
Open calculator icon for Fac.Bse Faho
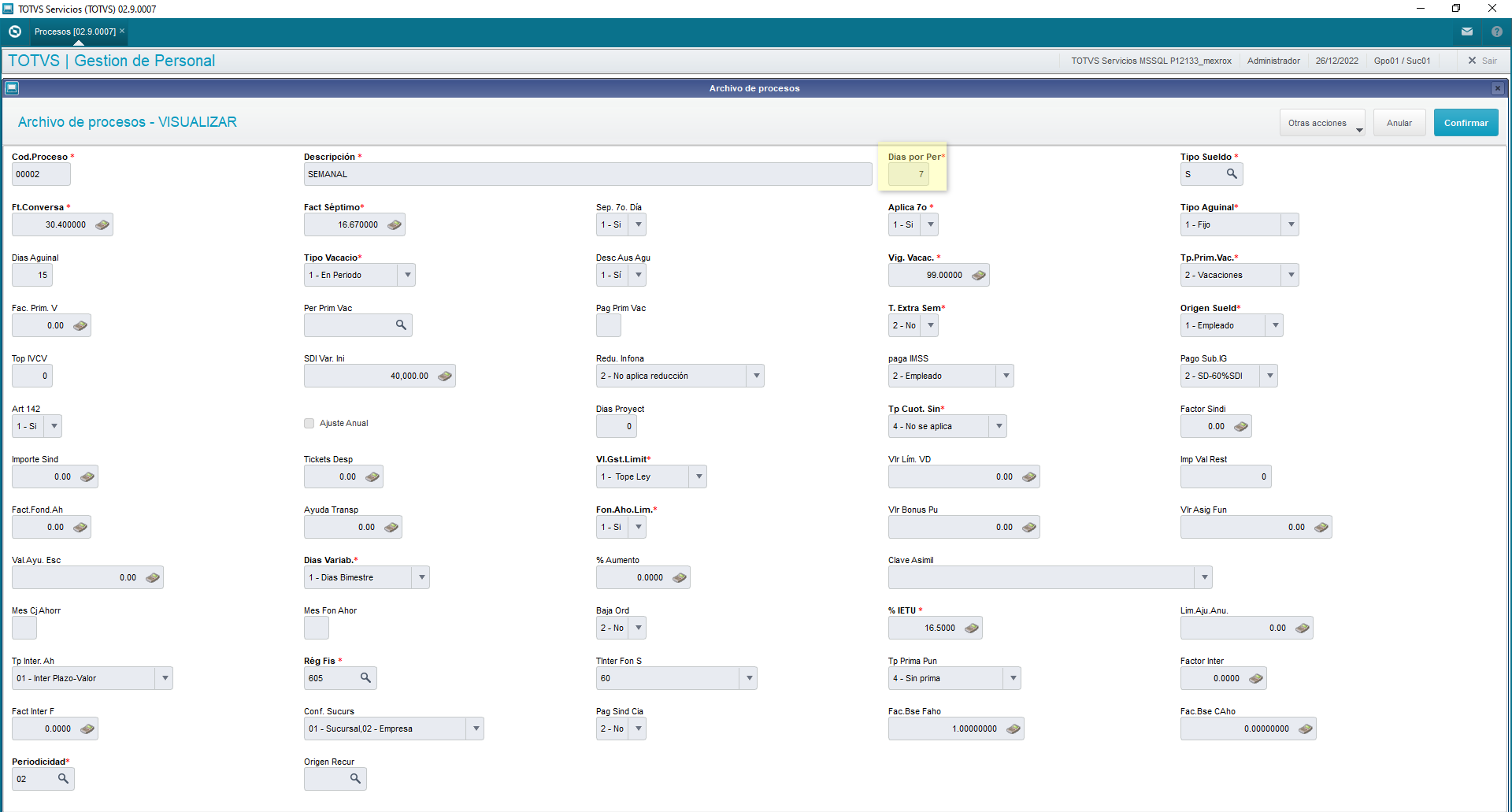[1014, 729]
